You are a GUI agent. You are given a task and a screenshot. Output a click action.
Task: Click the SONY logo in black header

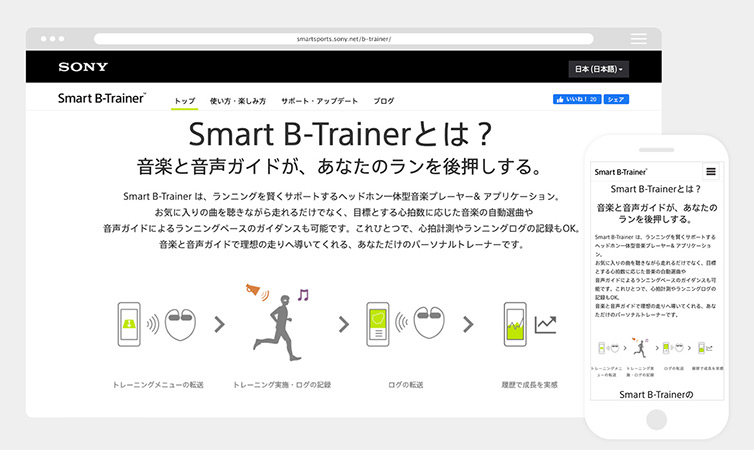[x=83, y=67]
